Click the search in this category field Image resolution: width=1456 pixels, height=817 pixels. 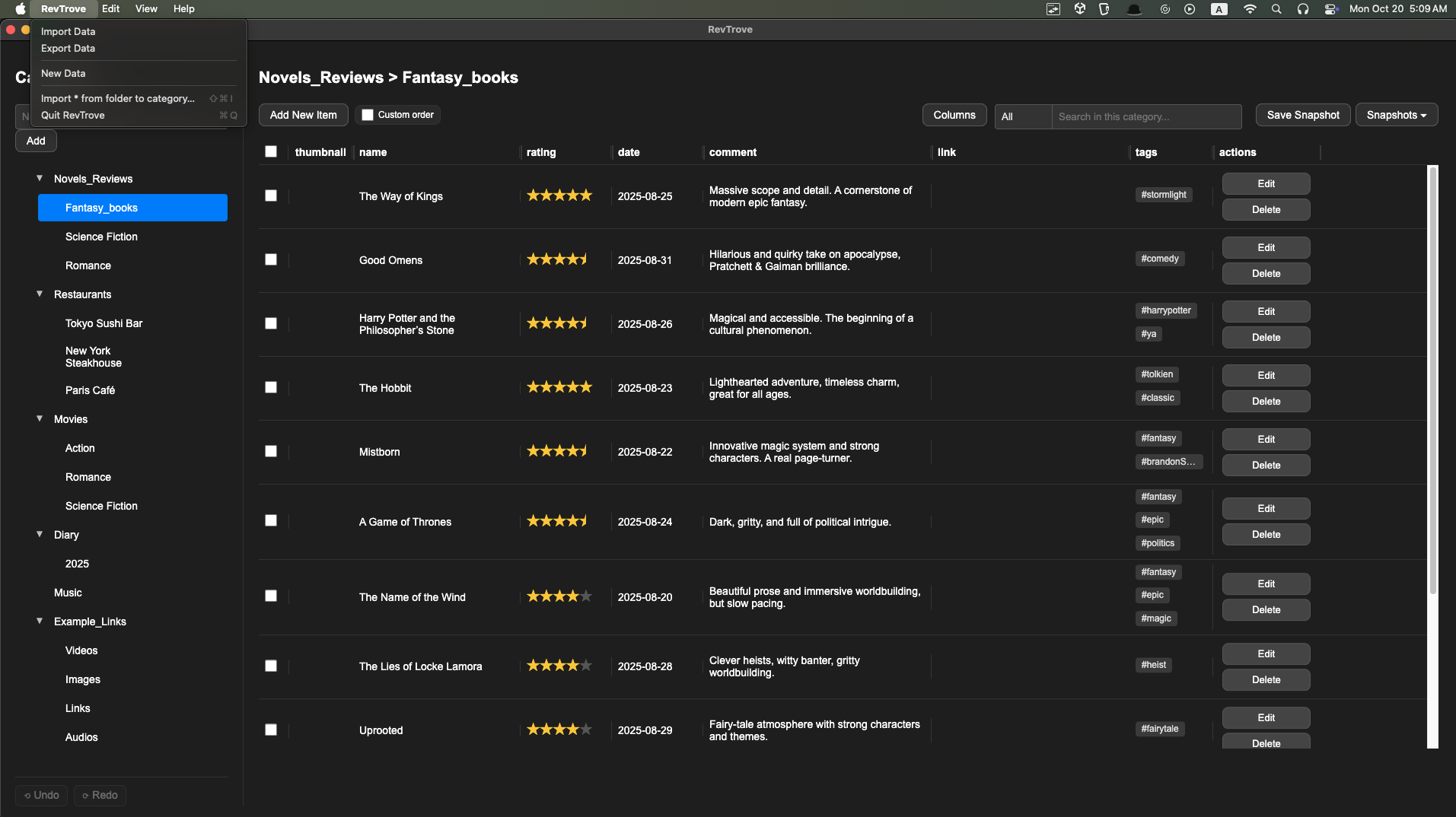click(1145, 116)
